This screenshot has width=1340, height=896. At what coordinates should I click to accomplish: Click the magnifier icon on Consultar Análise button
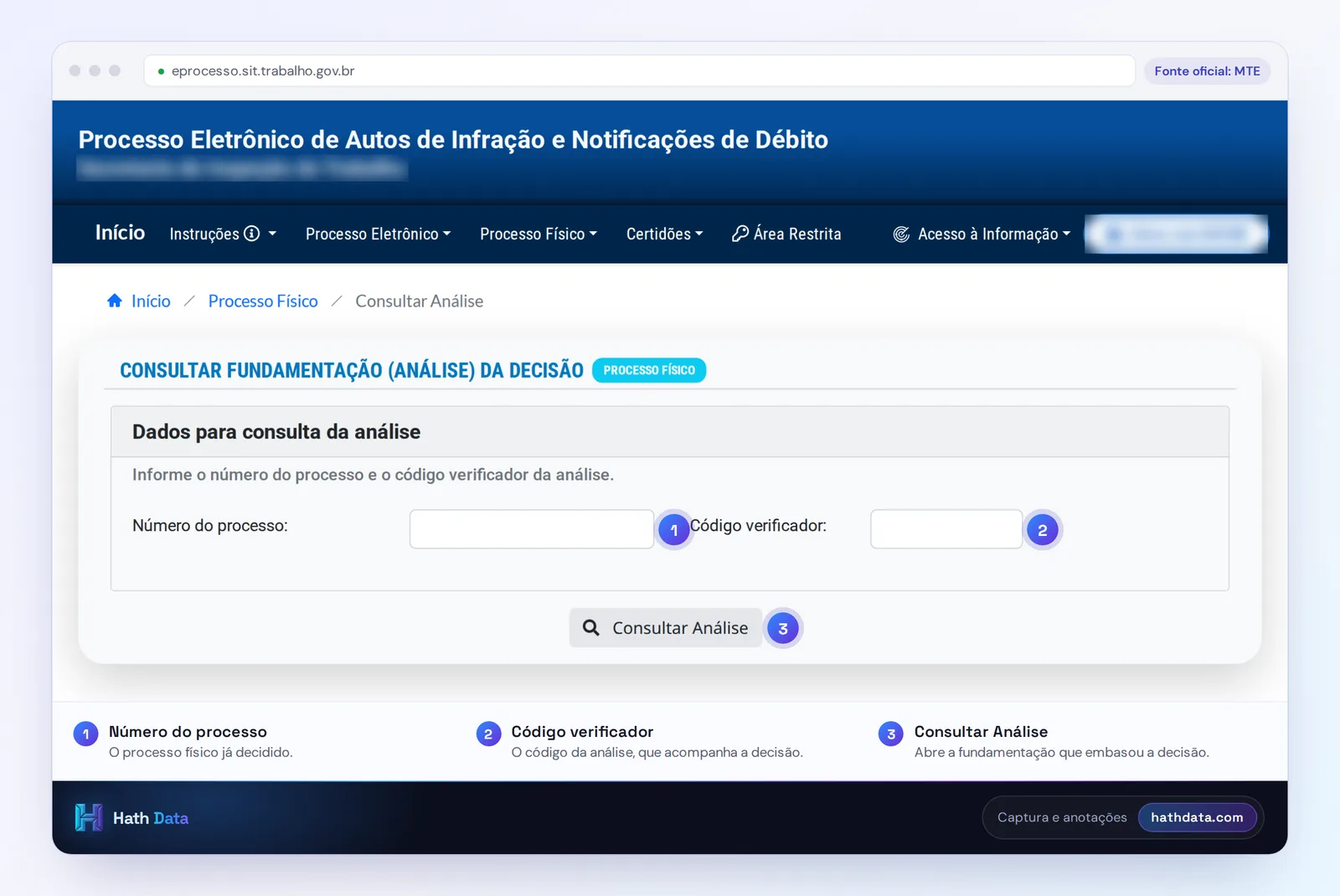tap(590, 627)
